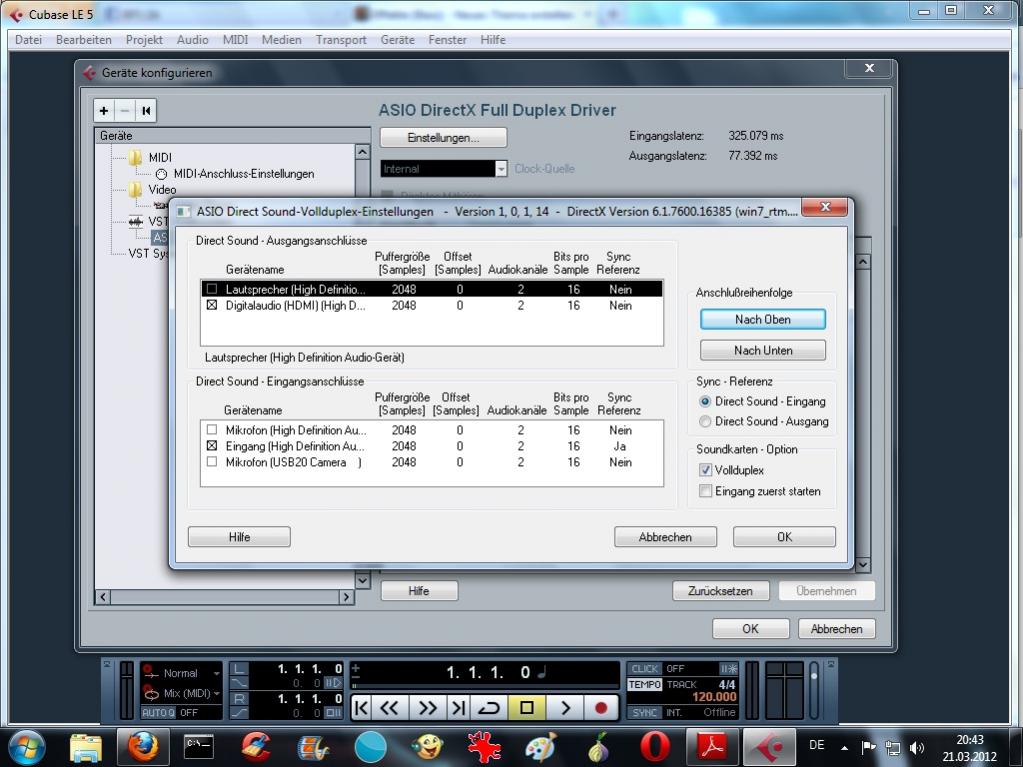Screen dimensions: 1023x767
Task: Open the Mix (MIDI) cycle record dropdown
Action: point(216,693)
